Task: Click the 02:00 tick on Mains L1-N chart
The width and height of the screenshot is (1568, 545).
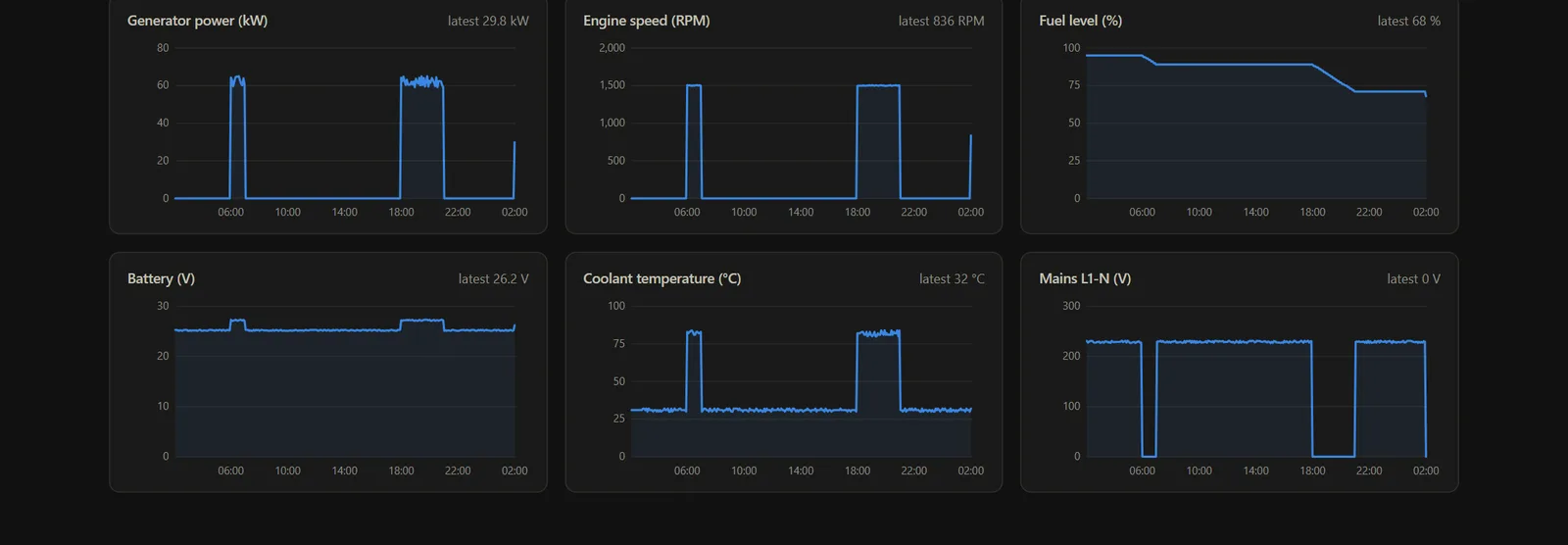Action: click(x=1426, y=471)
